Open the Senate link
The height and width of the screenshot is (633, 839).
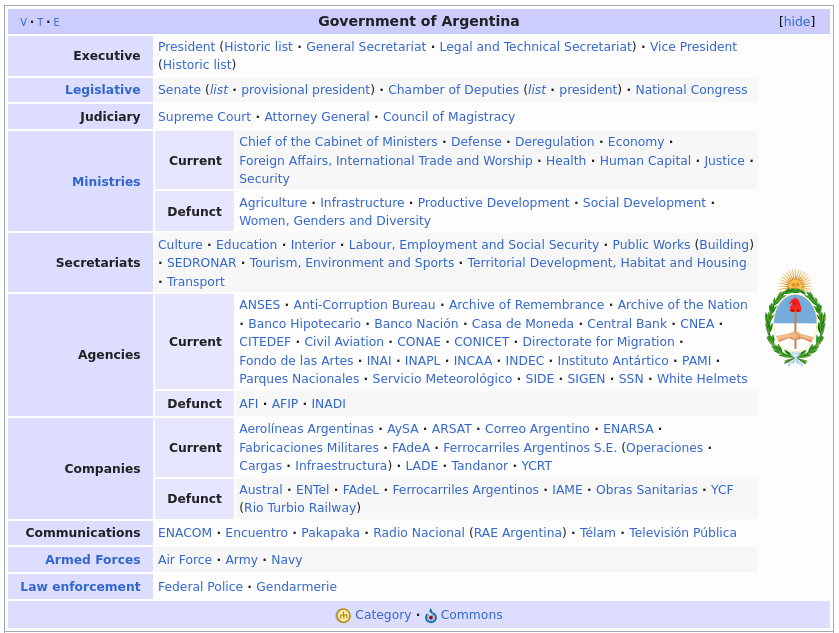179,89
